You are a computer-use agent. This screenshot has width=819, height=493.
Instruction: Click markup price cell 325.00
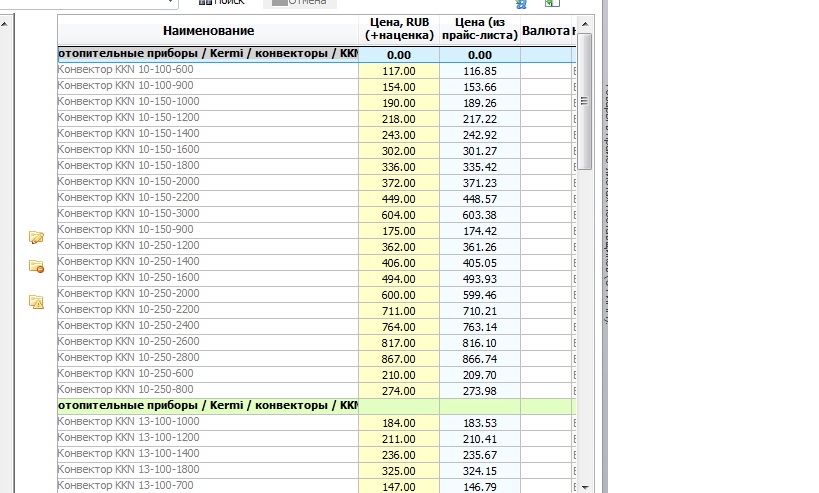399,471
